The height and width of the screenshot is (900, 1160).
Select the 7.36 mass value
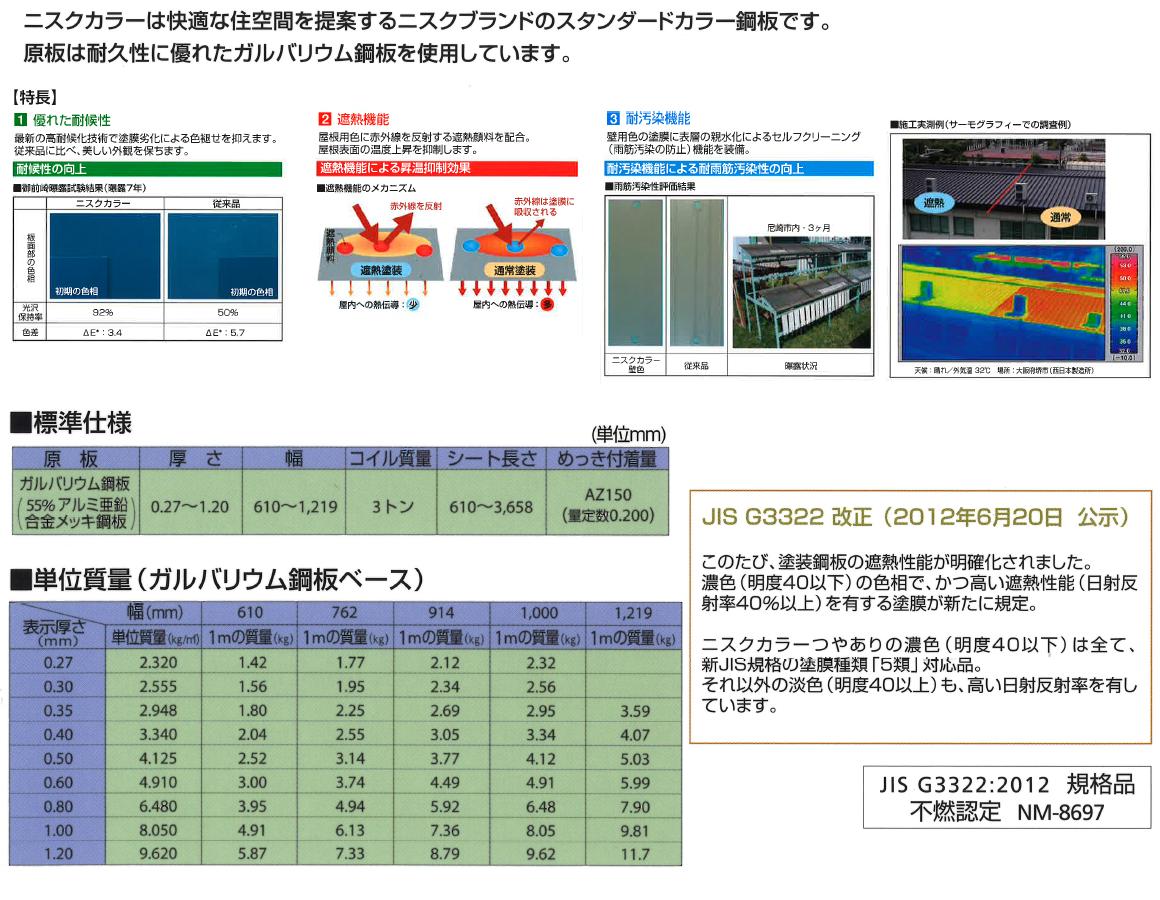(444, 830)
